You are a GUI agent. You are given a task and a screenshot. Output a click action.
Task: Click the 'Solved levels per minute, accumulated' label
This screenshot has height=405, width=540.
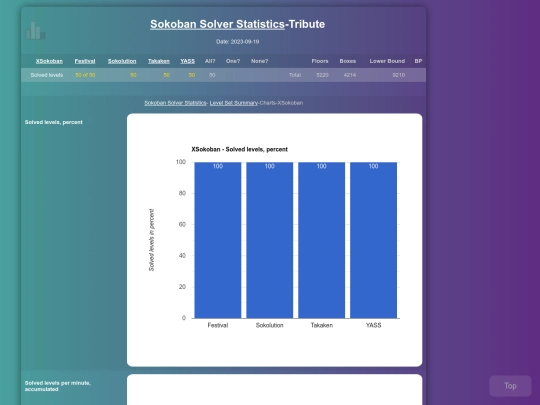(x=58, y=386)
